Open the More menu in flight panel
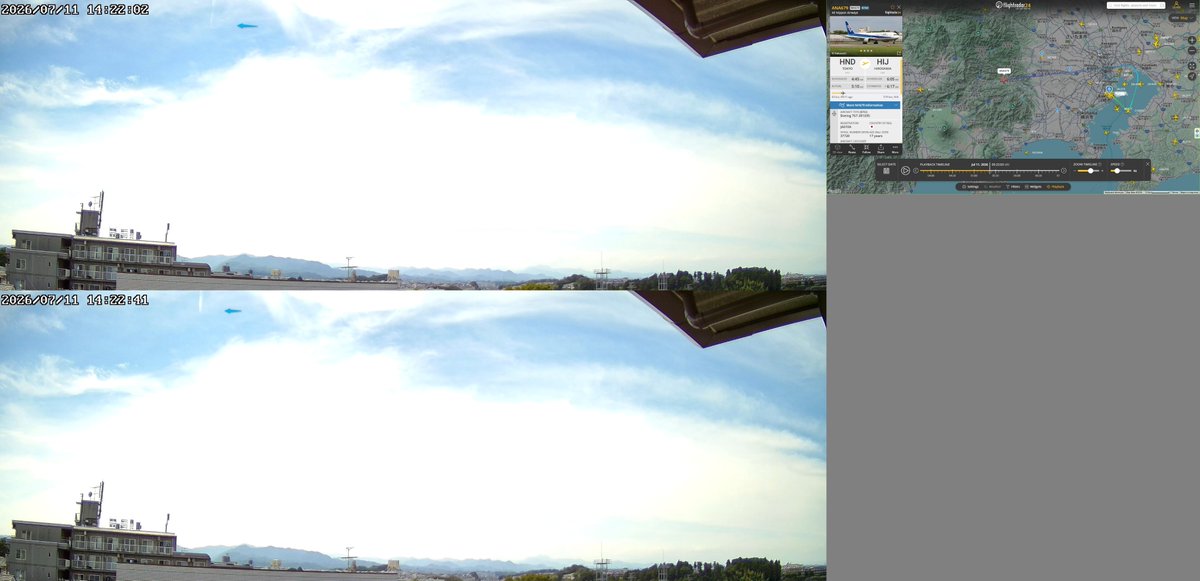The image size is (1200, 581). (x=895, y=148)
